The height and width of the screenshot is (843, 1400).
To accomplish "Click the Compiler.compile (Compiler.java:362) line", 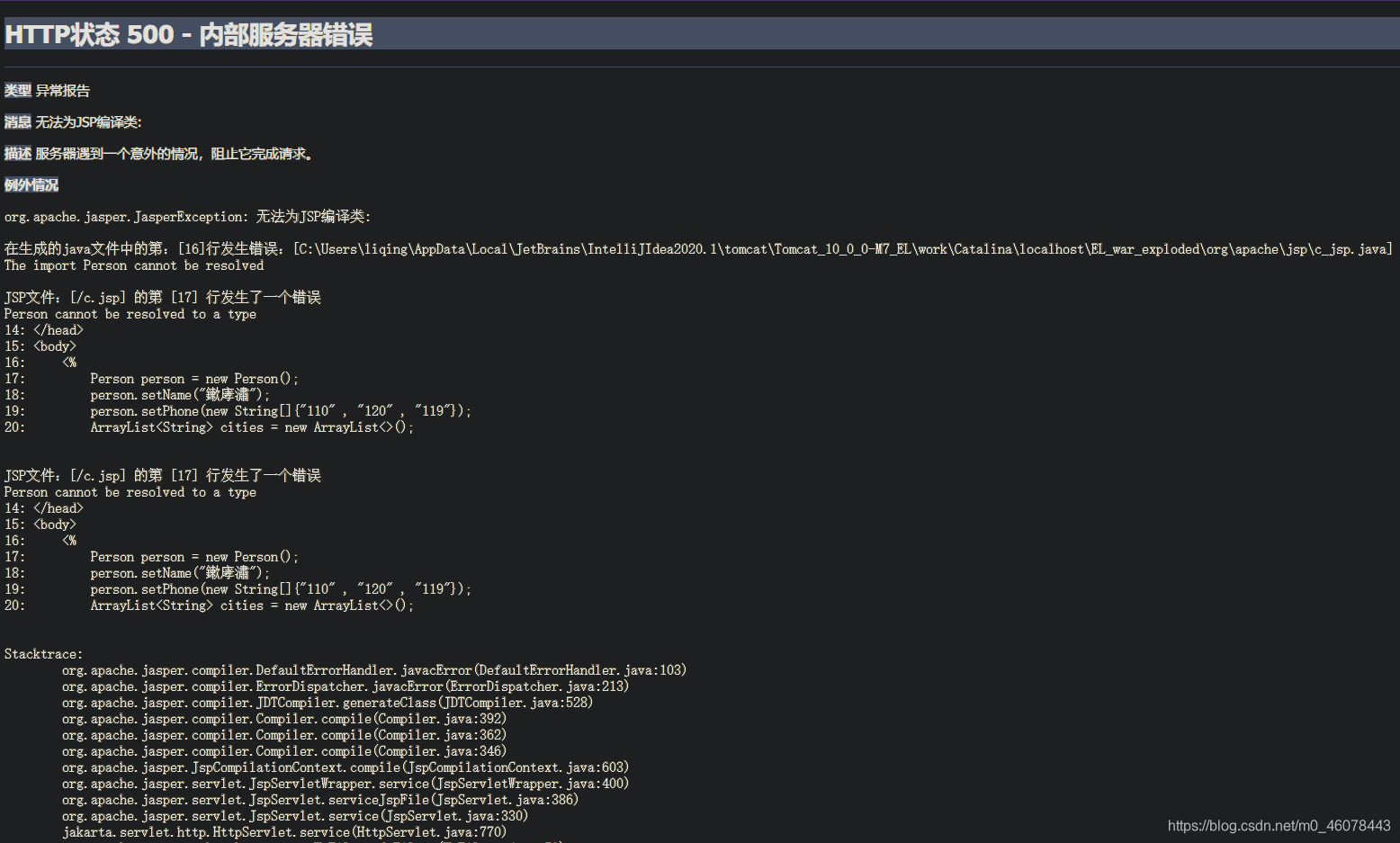I will click(284, 735).
